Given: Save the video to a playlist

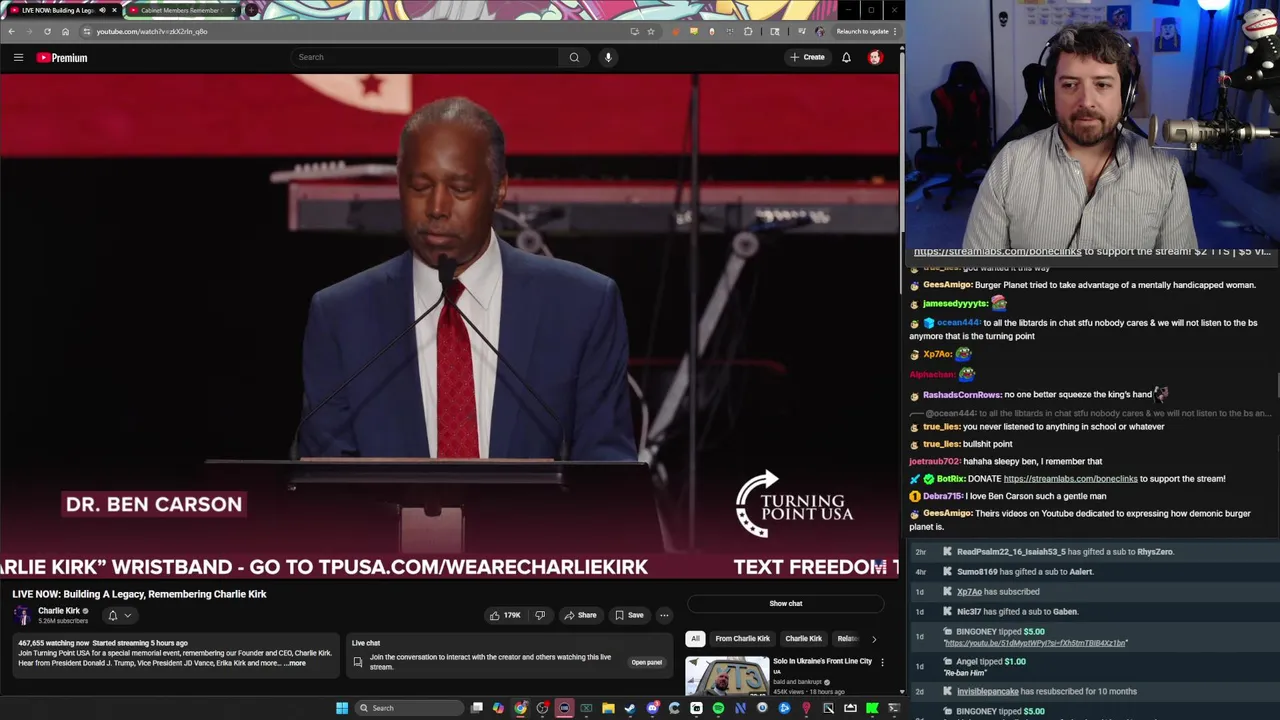Looking at the screenshot, I should pyautogui.click(x=629, y=615).
